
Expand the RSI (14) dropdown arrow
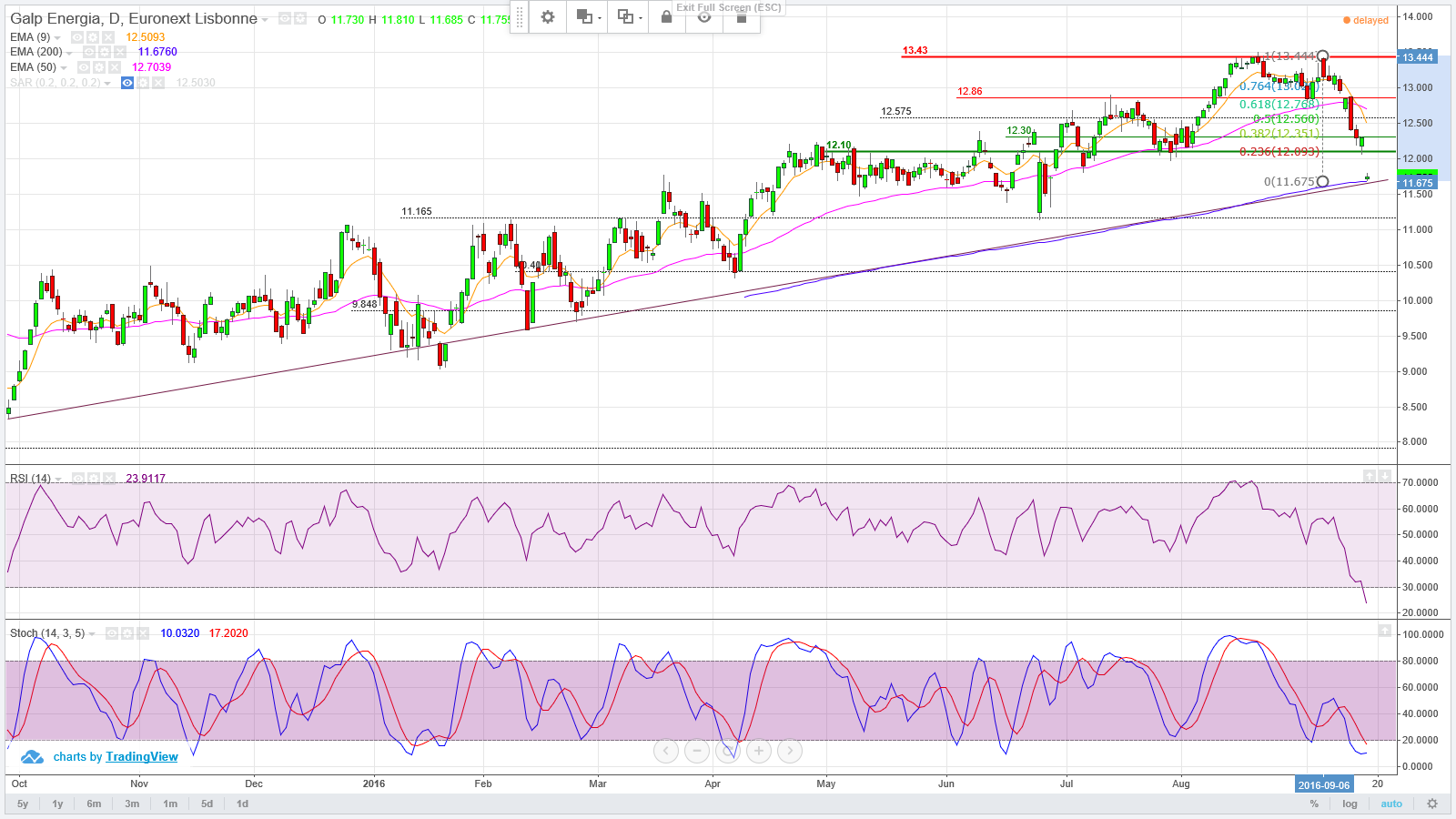click(58, 480)
